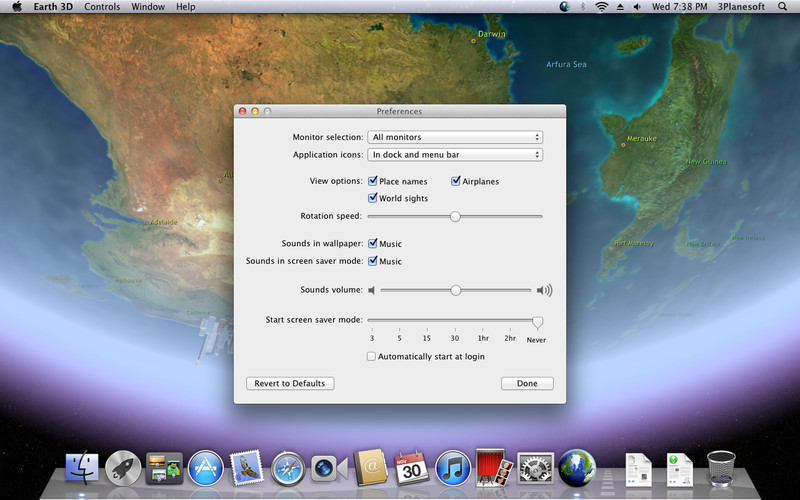Click the loud volume speaker icon
Image resolution: width=800 pixels, height=500 pixels.
coord(544,290)
